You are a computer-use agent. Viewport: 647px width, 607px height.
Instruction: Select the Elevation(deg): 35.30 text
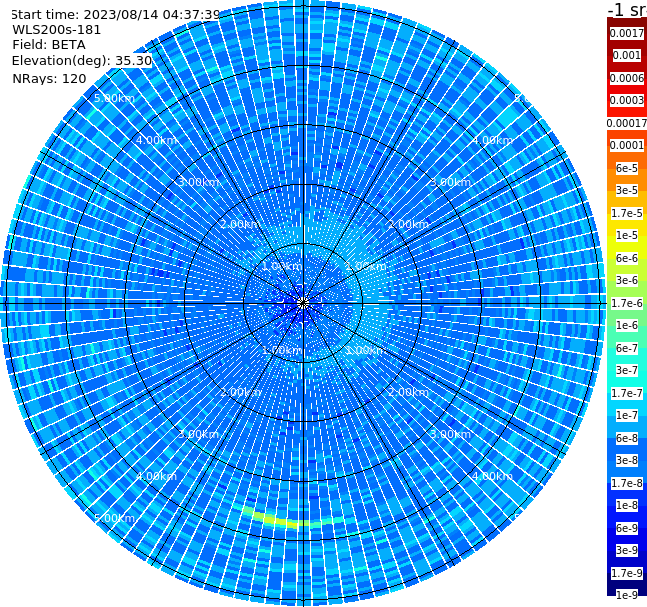82,61
